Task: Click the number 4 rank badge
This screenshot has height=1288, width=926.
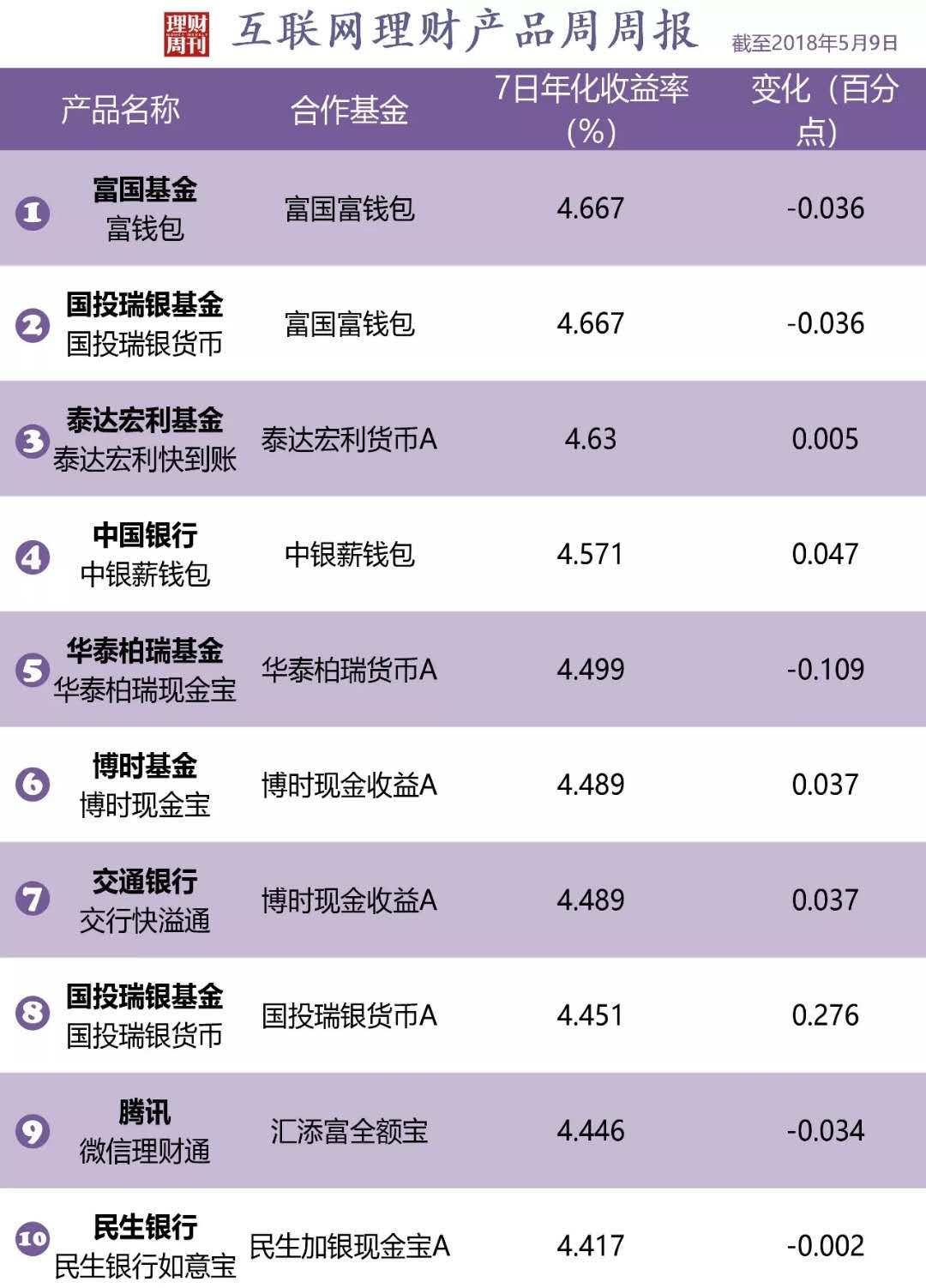Action: [x=33, y=557]
